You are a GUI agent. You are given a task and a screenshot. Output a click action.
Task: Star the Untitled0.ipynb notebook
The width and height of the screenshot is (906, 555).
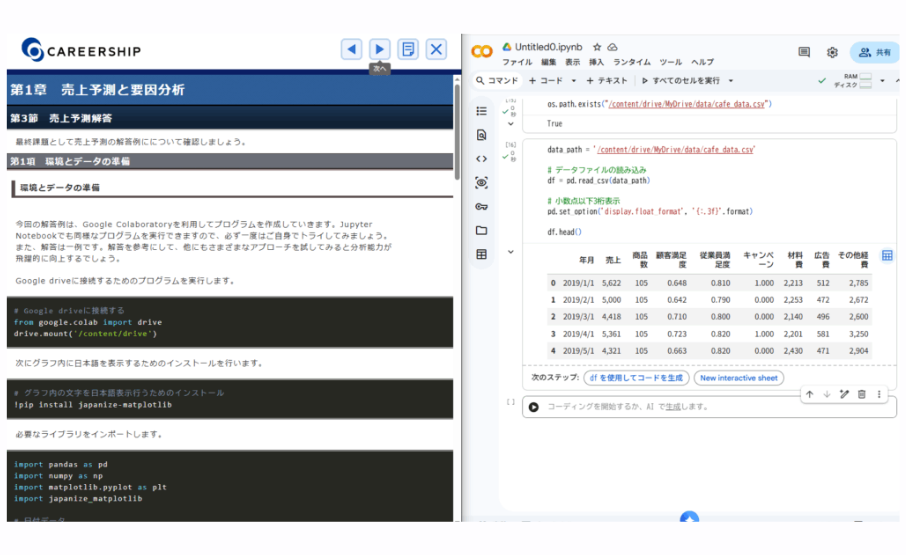597,47
